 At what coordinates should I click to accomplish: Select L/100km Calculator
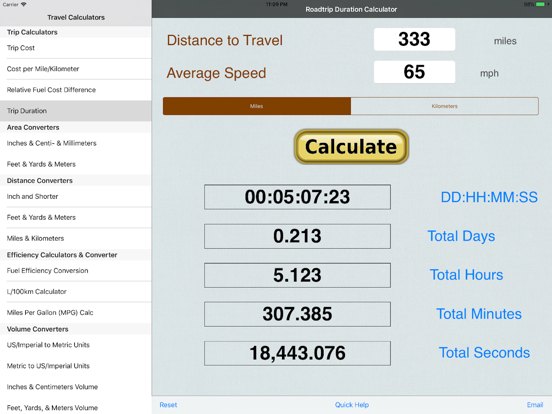tap(76, 292)
